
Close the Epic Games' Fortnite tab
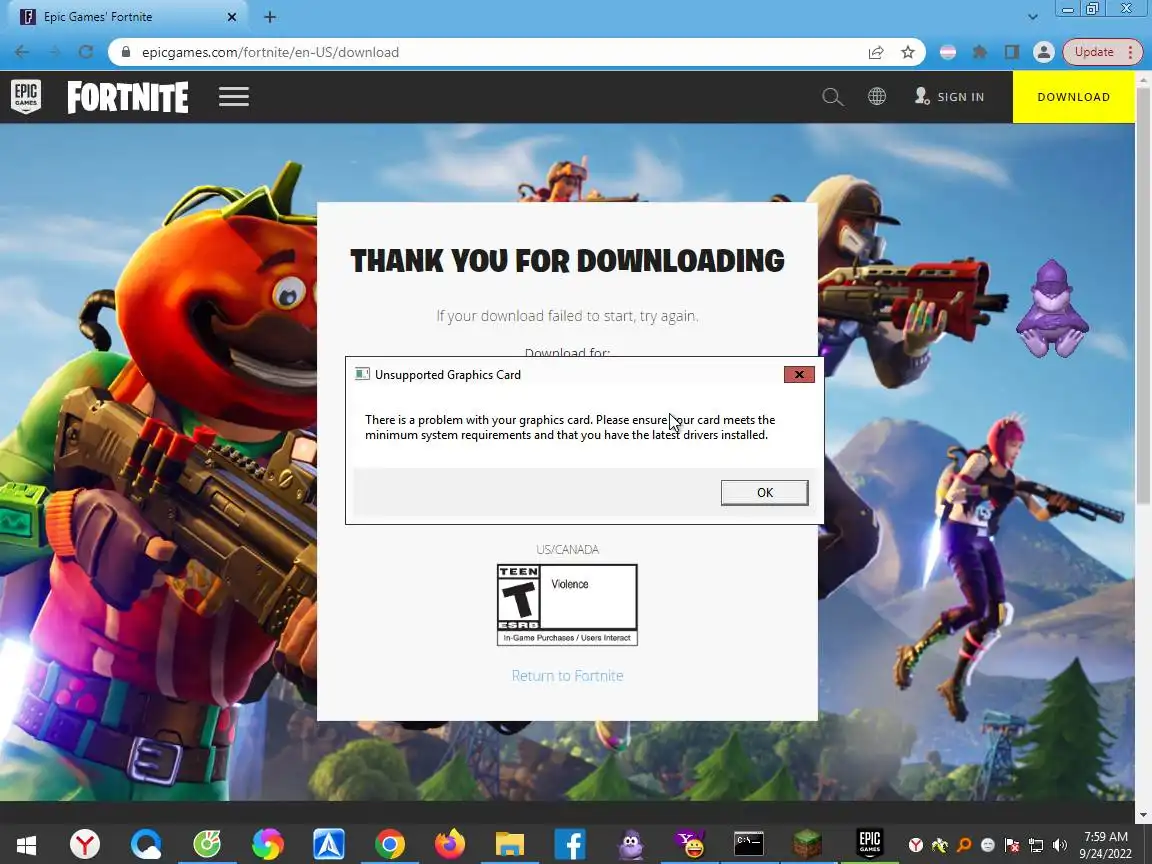[x=231, y=16]
